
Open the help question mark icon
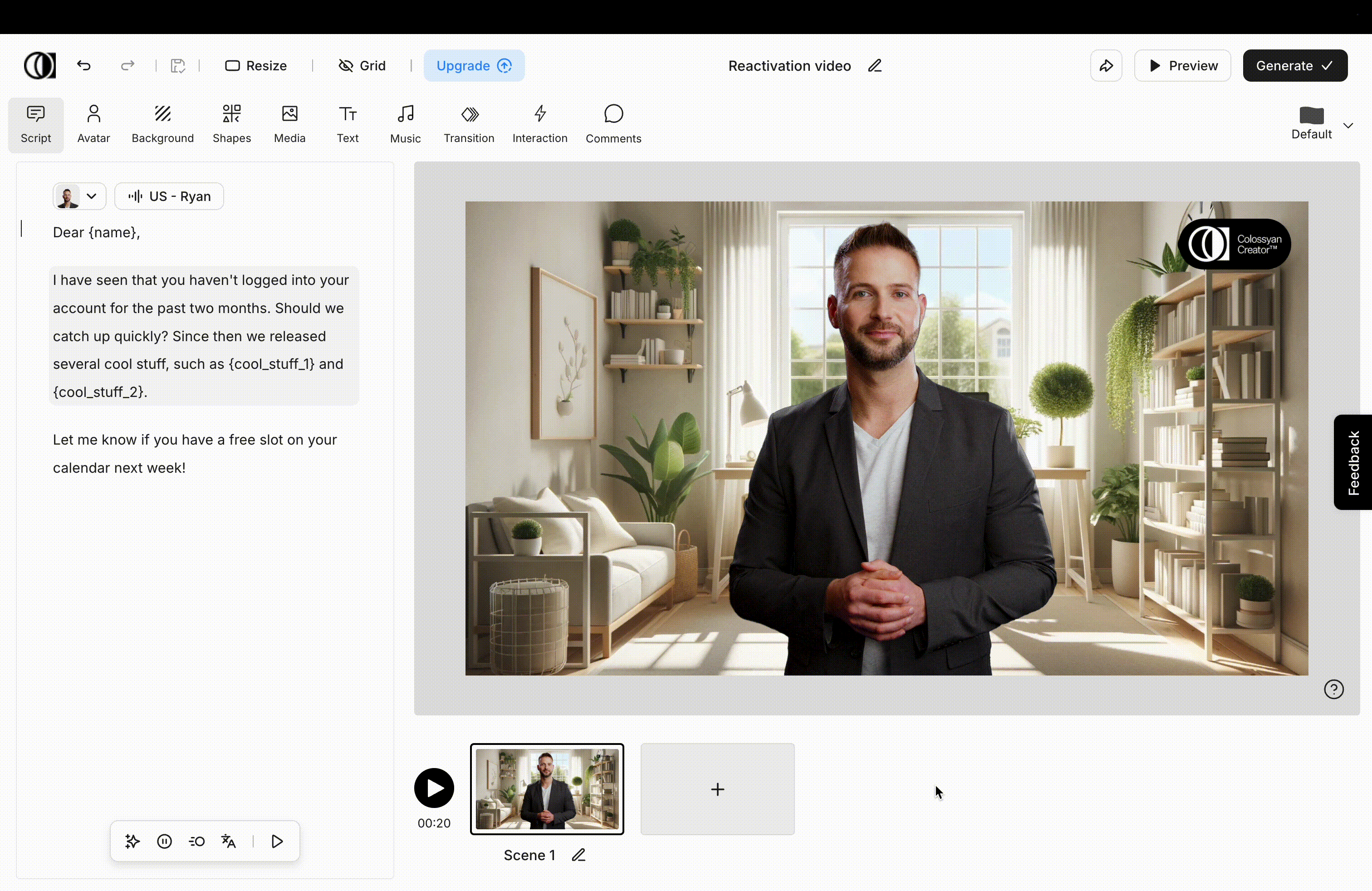click(1333, 689)
